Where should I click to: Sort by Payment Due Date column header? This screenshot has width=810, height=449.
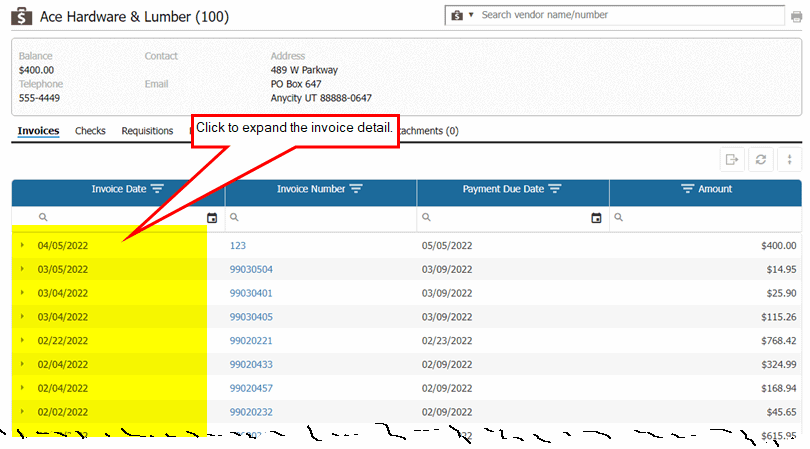click(503, 189)
